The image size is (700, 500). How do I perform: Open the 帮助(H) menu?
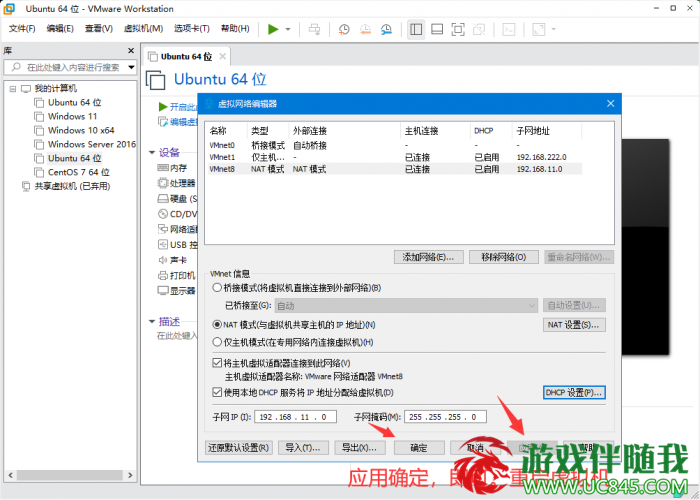(x=235, y=29)
